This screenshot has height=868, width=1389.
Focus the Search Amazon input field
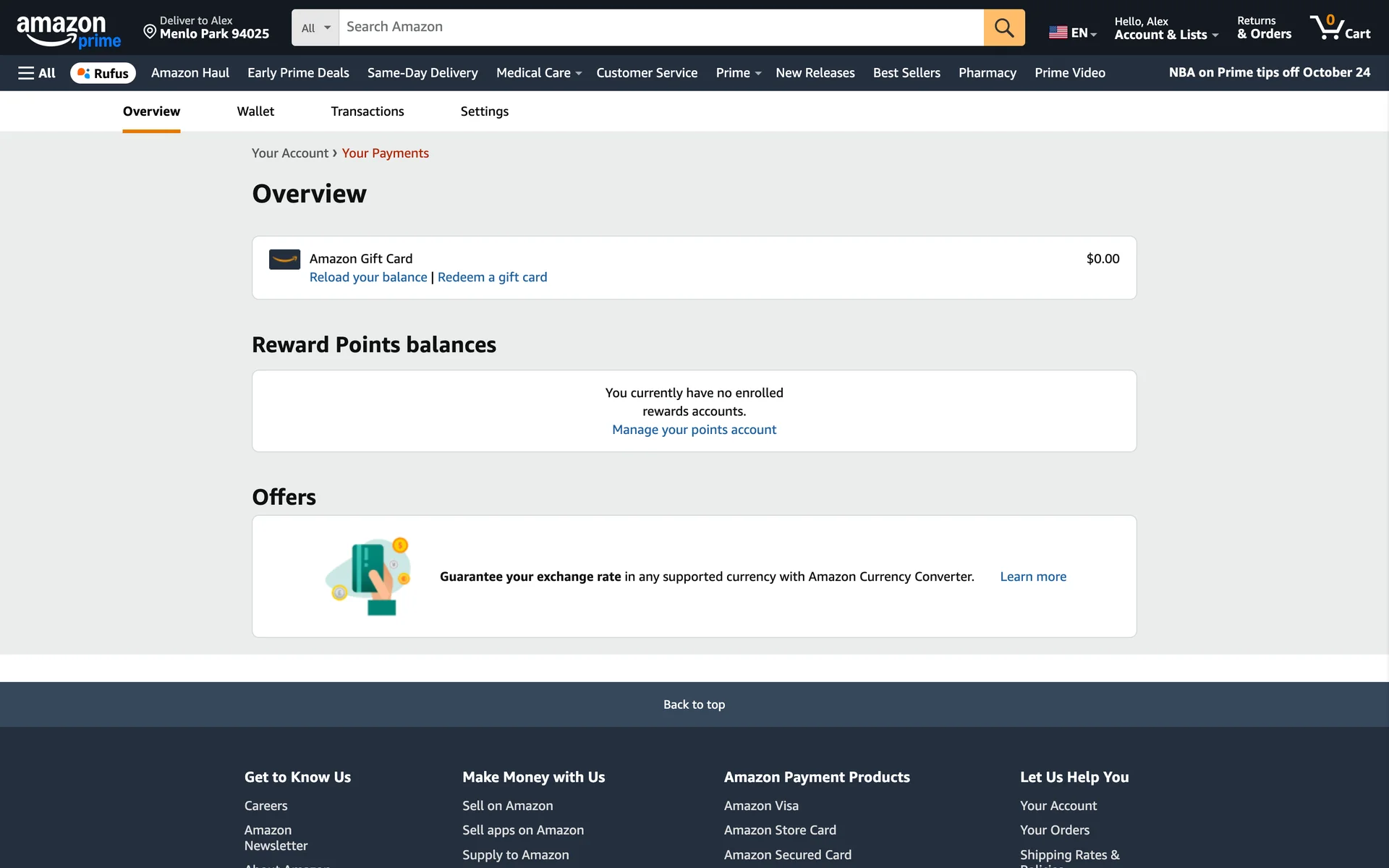[660, 27]
